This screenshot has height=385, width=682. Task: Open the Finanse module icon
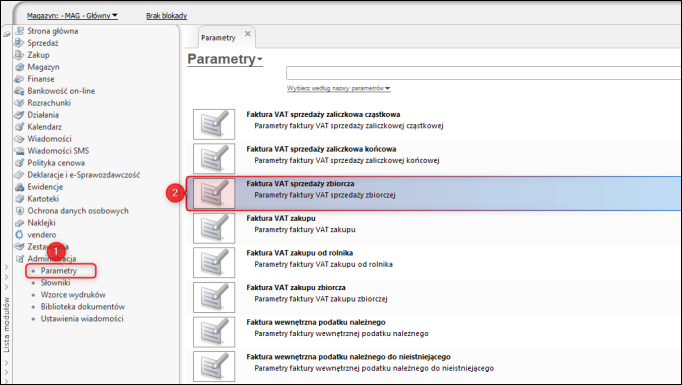19,79
